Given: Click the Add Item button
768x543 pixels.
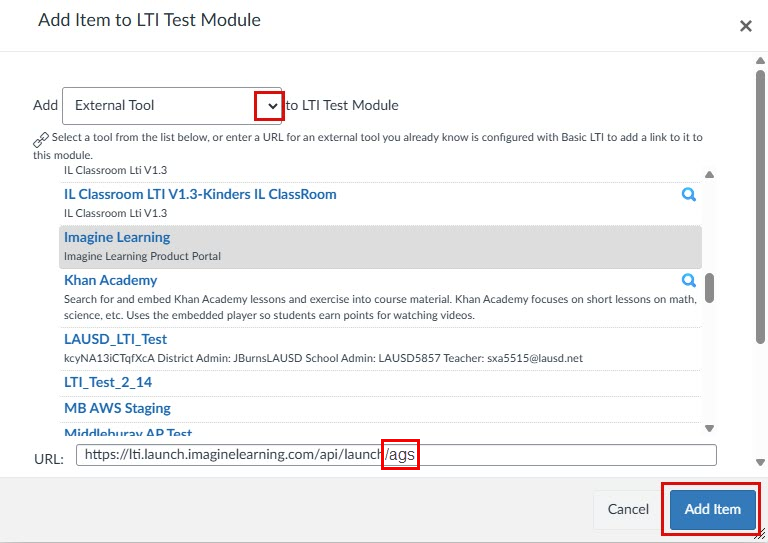Looking at the screenshot, I should coord(713,510).
